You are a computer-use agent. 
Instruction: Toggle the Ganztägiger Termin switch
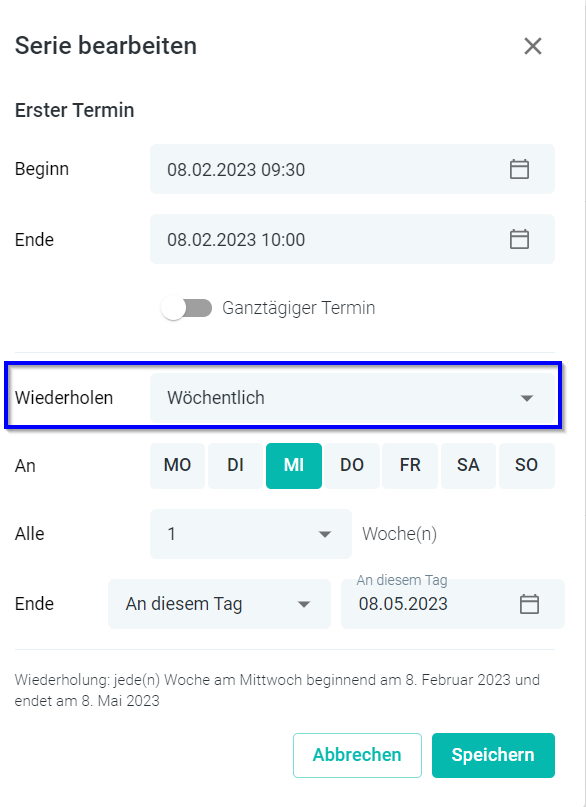pos(186,308)
